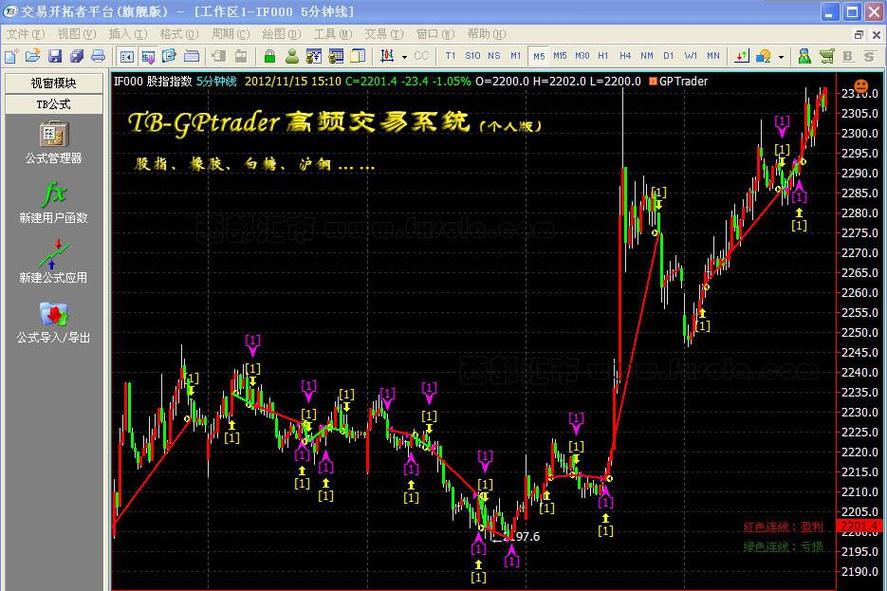The height and width of the screenshot is (591, 887).
Task: Switch chart to M15 timeframe
Action: click(x=560, y=56)
